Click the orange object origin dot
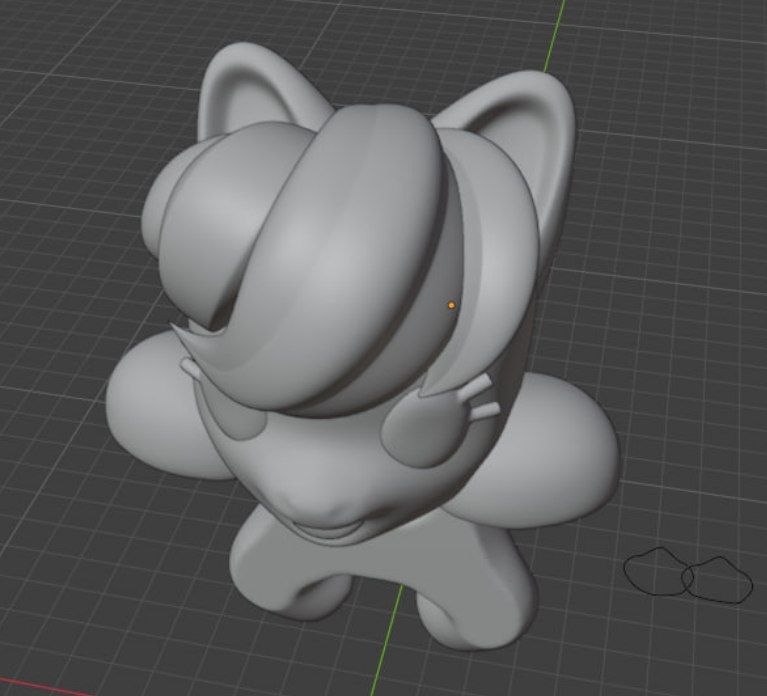The width and height of the screenshot is (767, 696). click(x=451, y=305)
